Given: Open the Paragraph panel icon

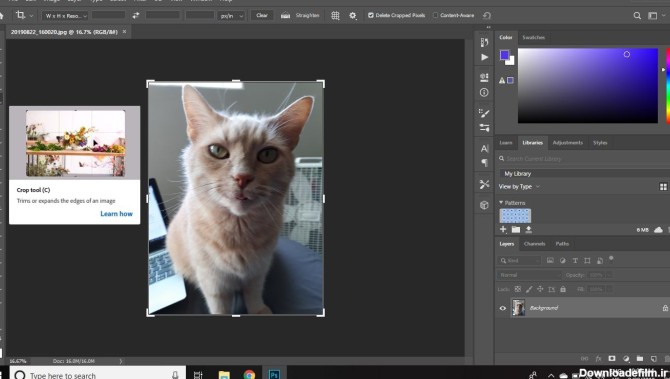Looking at the screenshot, I should click(484, 163).
